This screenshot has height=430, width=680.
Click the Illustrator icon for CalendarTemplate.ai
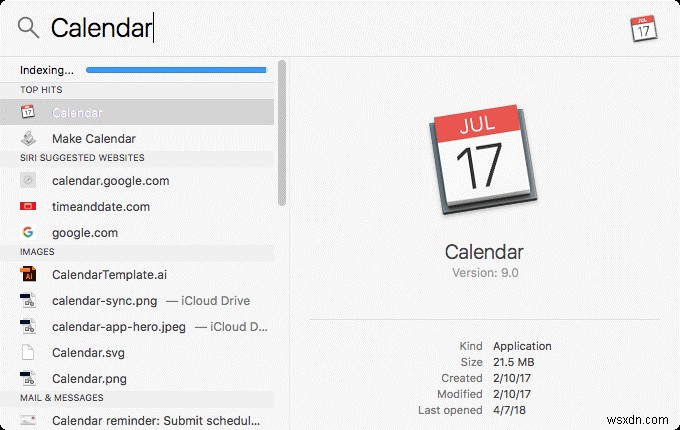(x=28, y=274)
